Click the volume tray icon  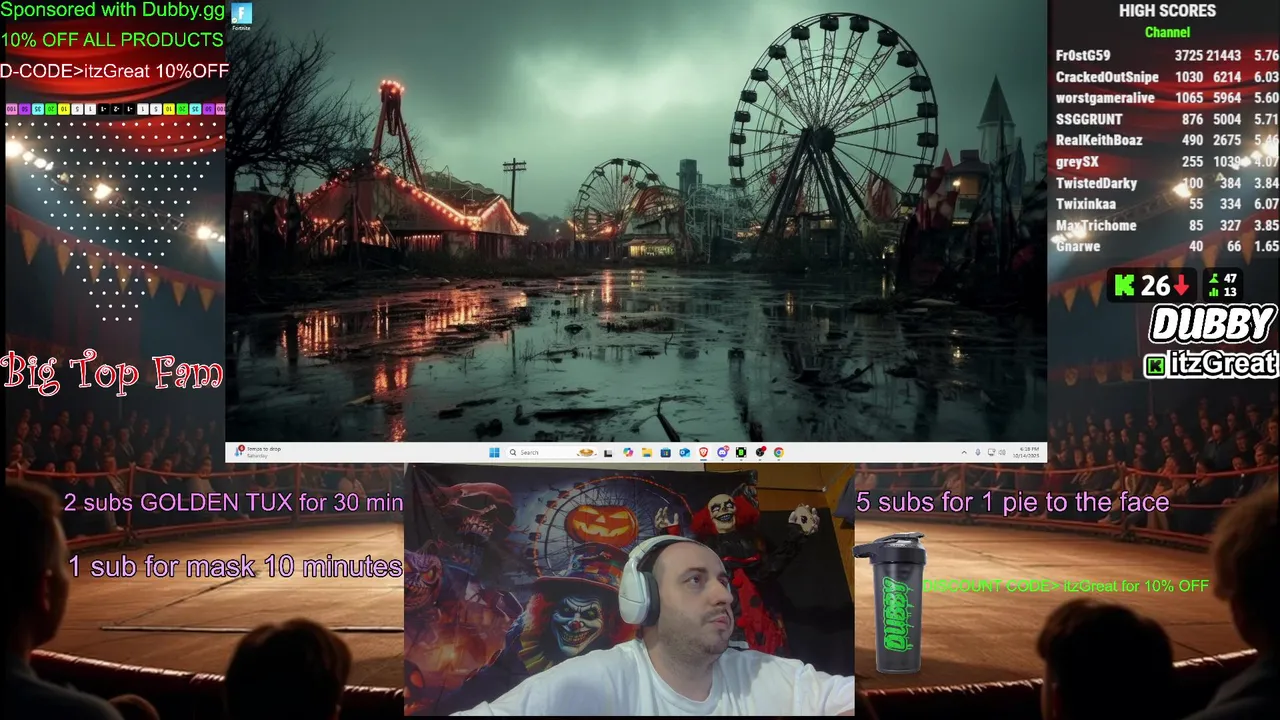pos(1002,452)
